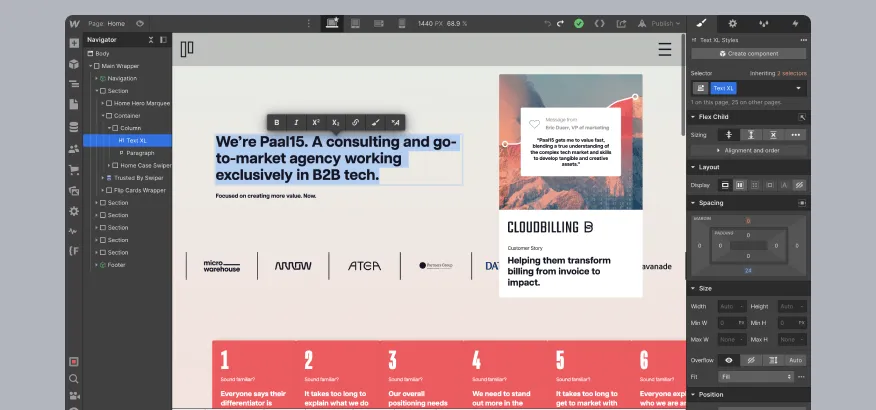Open the Selector field dropdown arrow
This screenshot has width=876, height=410.
(x=798, y=88)
